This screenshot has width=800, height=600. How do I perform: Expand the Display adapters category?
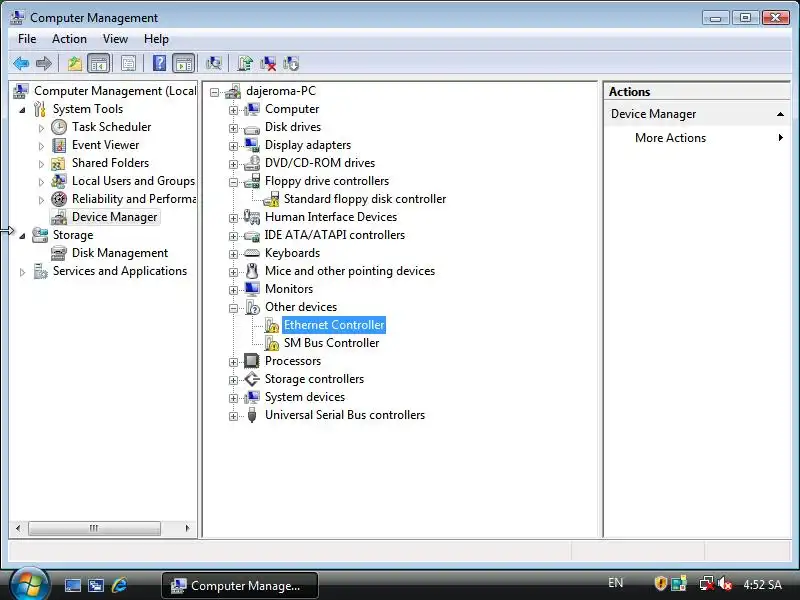pos(233,146)
